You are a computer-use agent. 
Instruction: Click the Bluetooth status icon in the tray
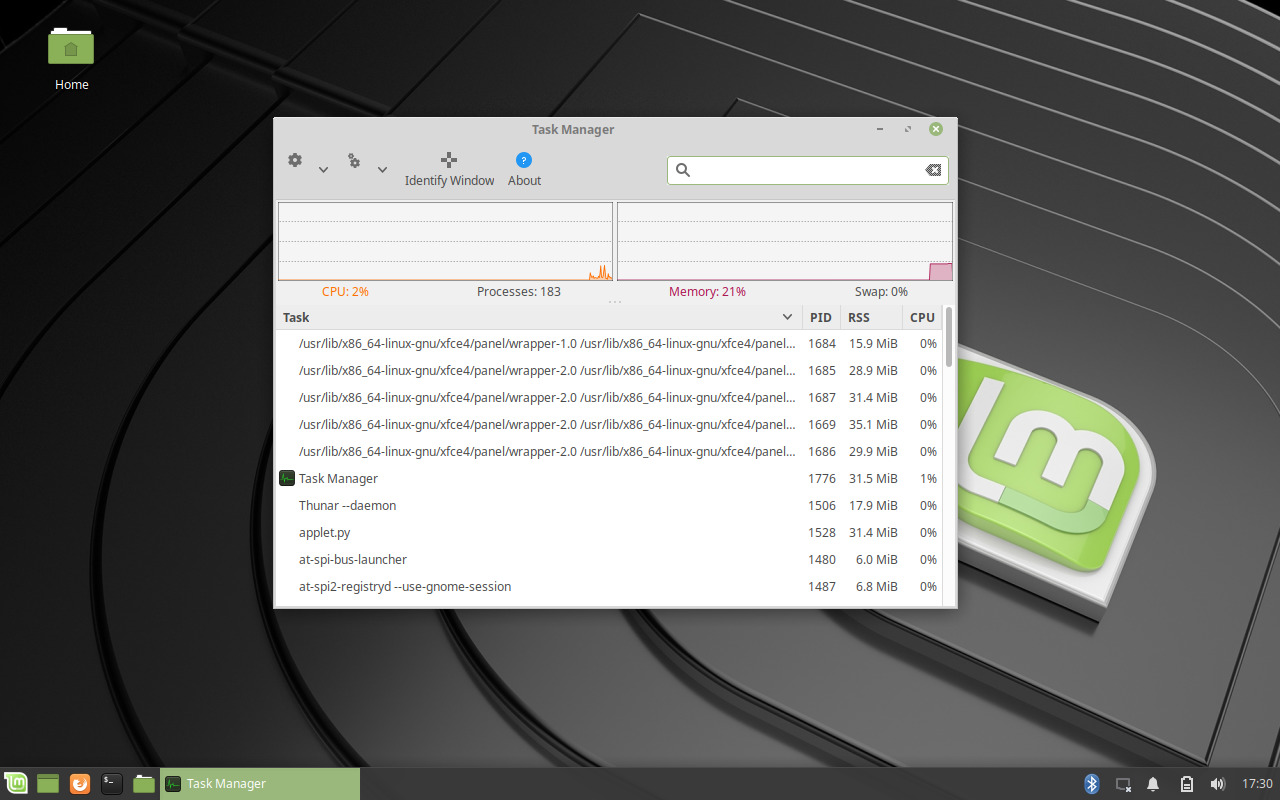[1091, 784]
